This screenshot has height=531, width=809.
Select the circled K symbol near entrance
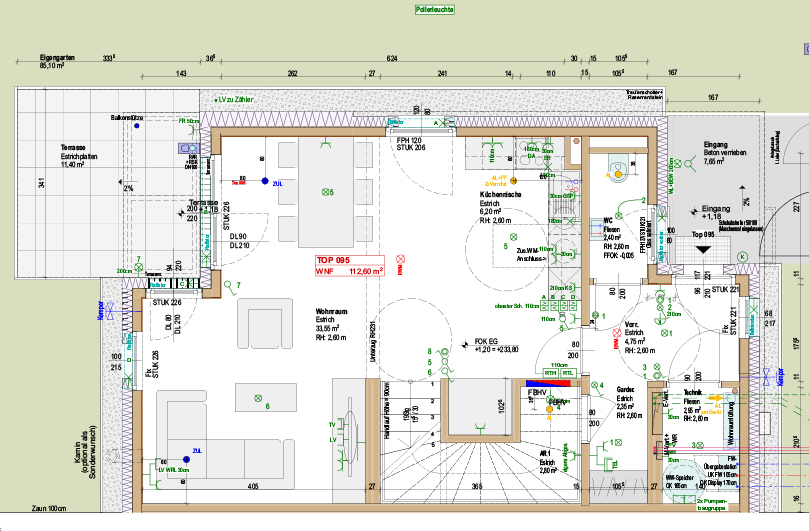(x=742, y=256)
